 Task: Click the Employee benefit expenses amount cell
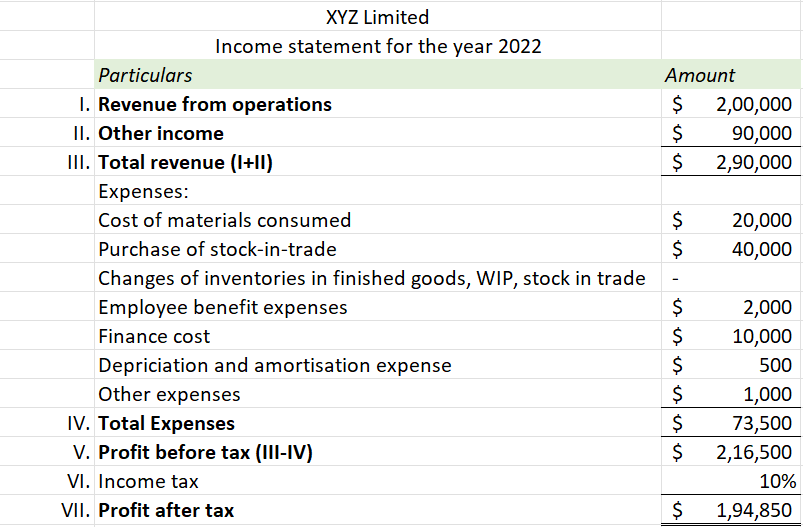pyautogui.click(x=770, y=307)
